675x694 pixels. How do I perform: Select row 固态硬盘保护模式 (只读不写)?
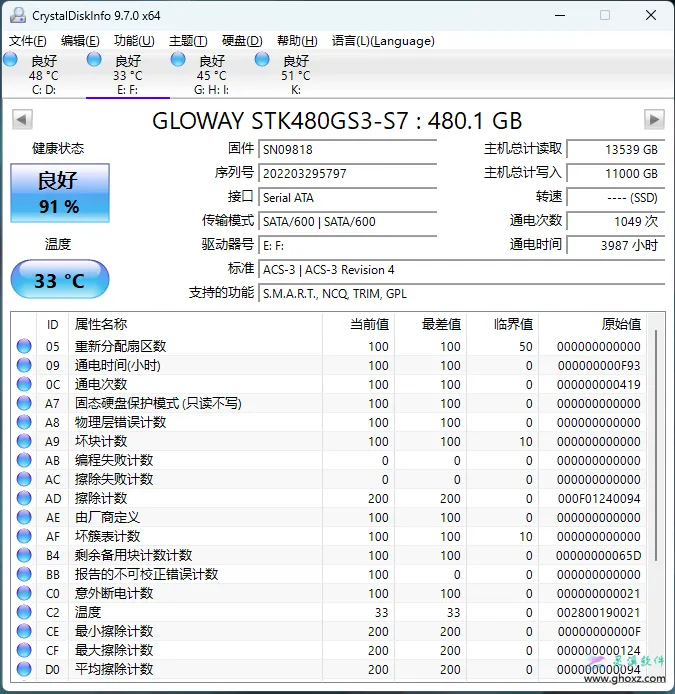click(x=328, y=403)
